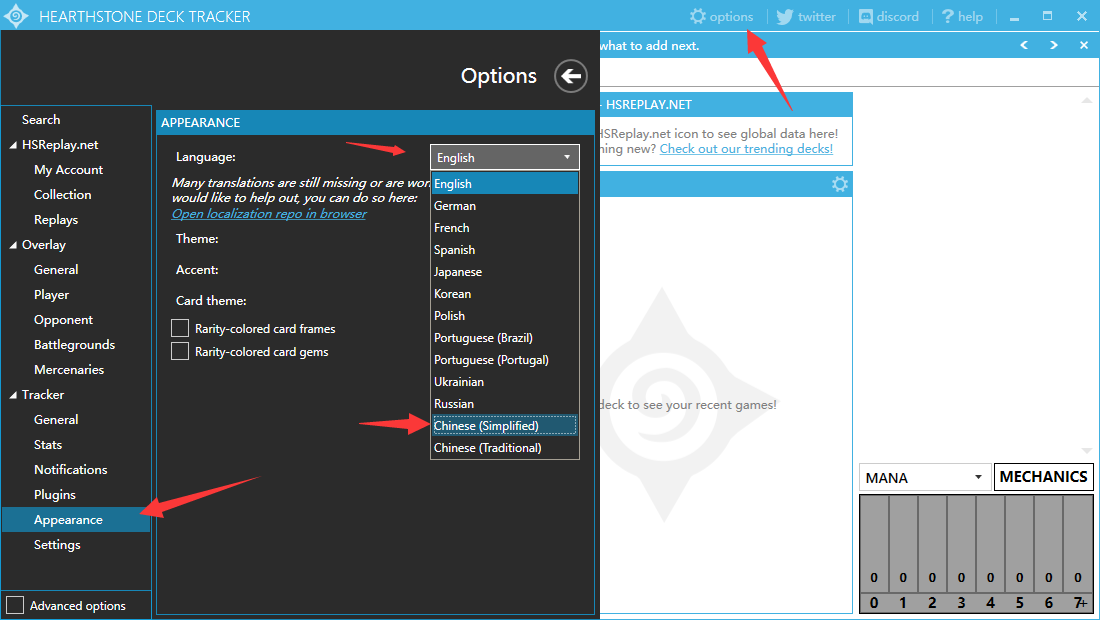Pick Portuguese (Brazil) language option
Viewport: 1100px width, 620px height.
click(504, 337)
